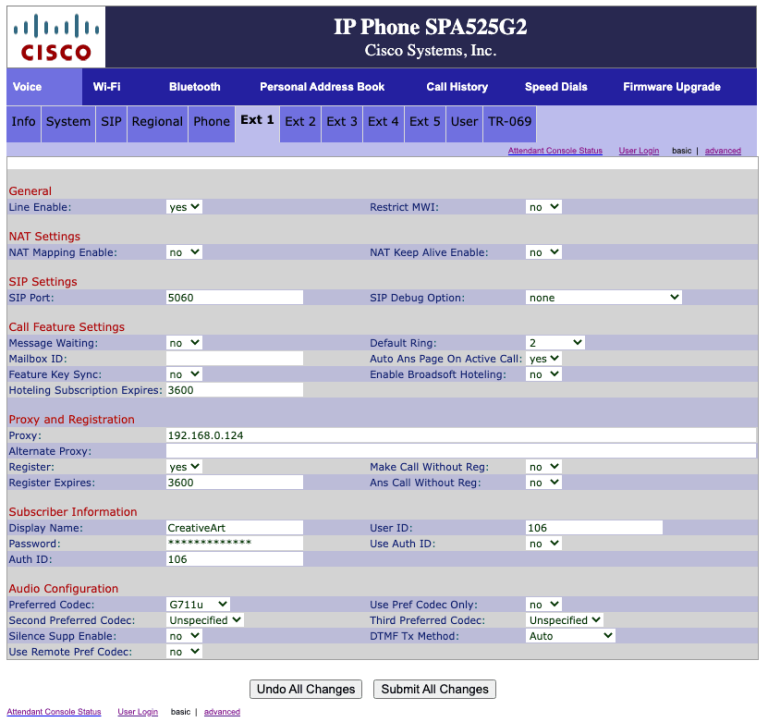
Task: Open the Wi-Fi tab
Action: [107, 87]
